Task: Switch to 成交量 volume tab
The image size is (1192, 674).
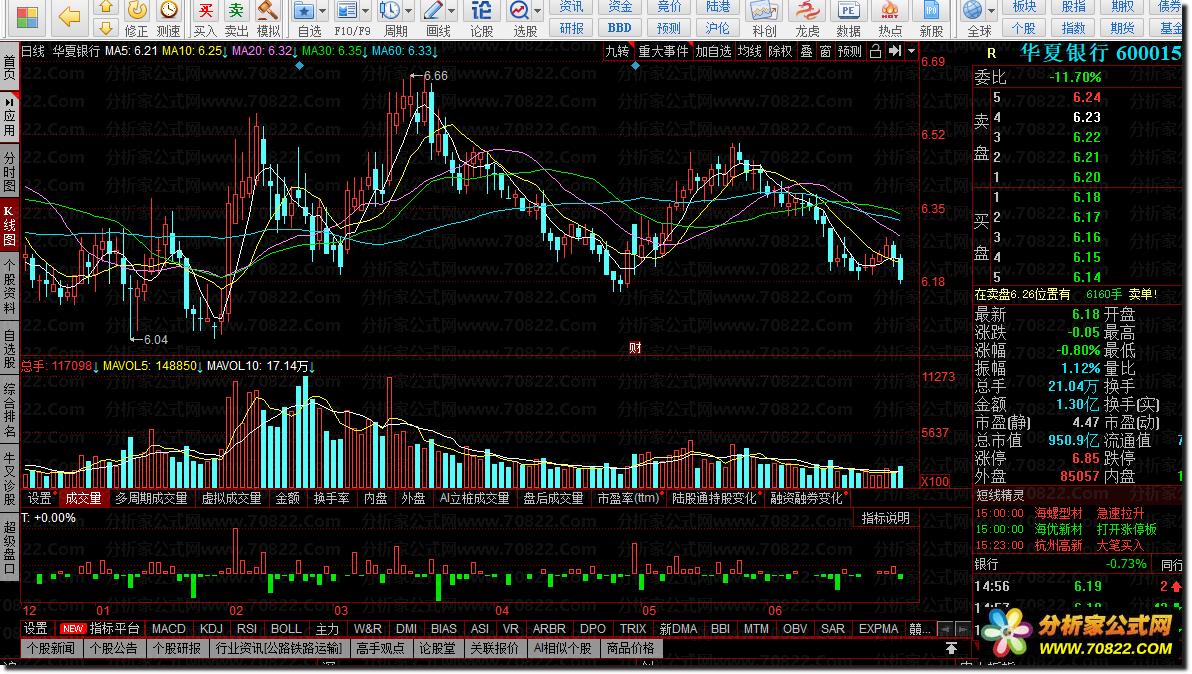Action: point(83,498)
